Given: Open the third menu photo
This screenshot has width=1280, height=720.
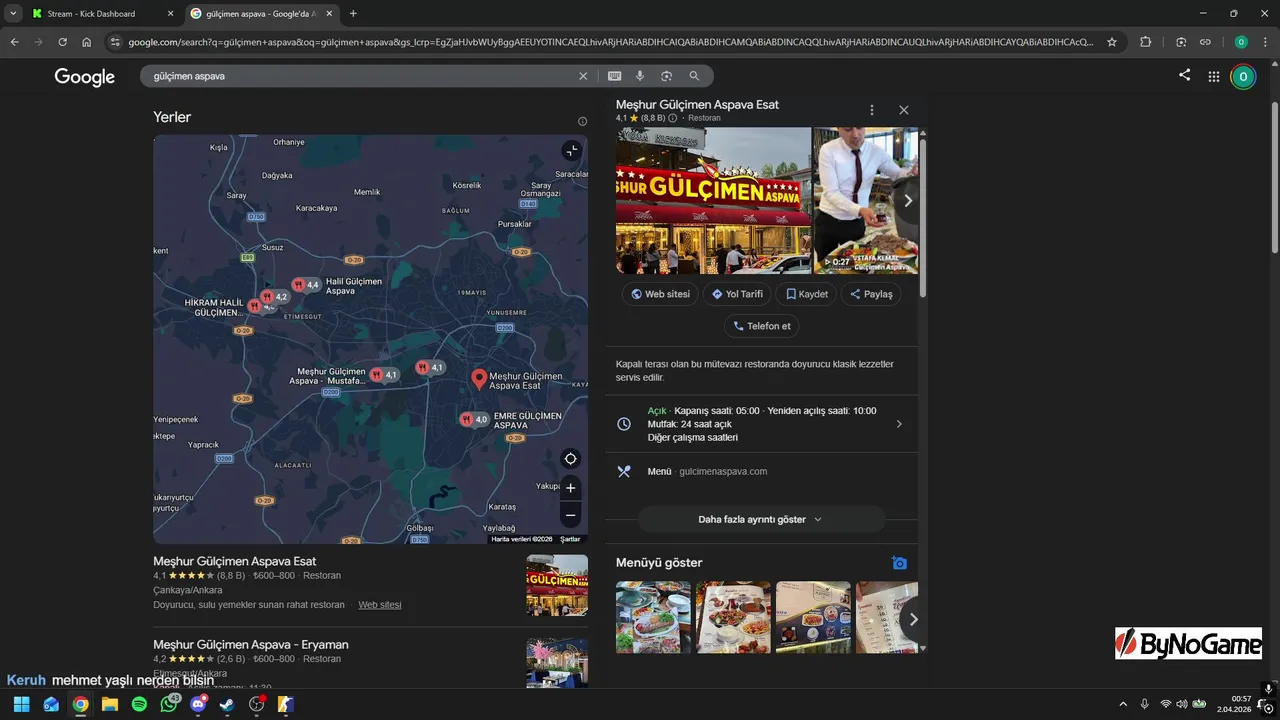Looking at the screenshot, I should point(813,617).
